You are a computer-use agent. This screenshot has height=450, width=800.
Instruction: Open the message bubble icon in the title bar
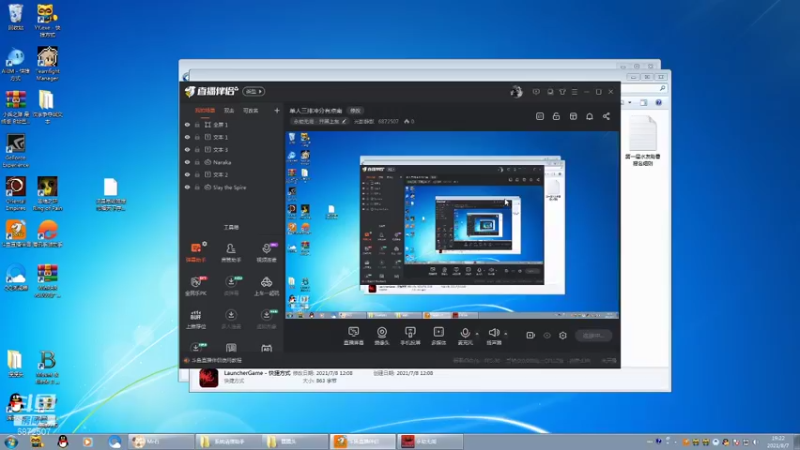point(536,92)
